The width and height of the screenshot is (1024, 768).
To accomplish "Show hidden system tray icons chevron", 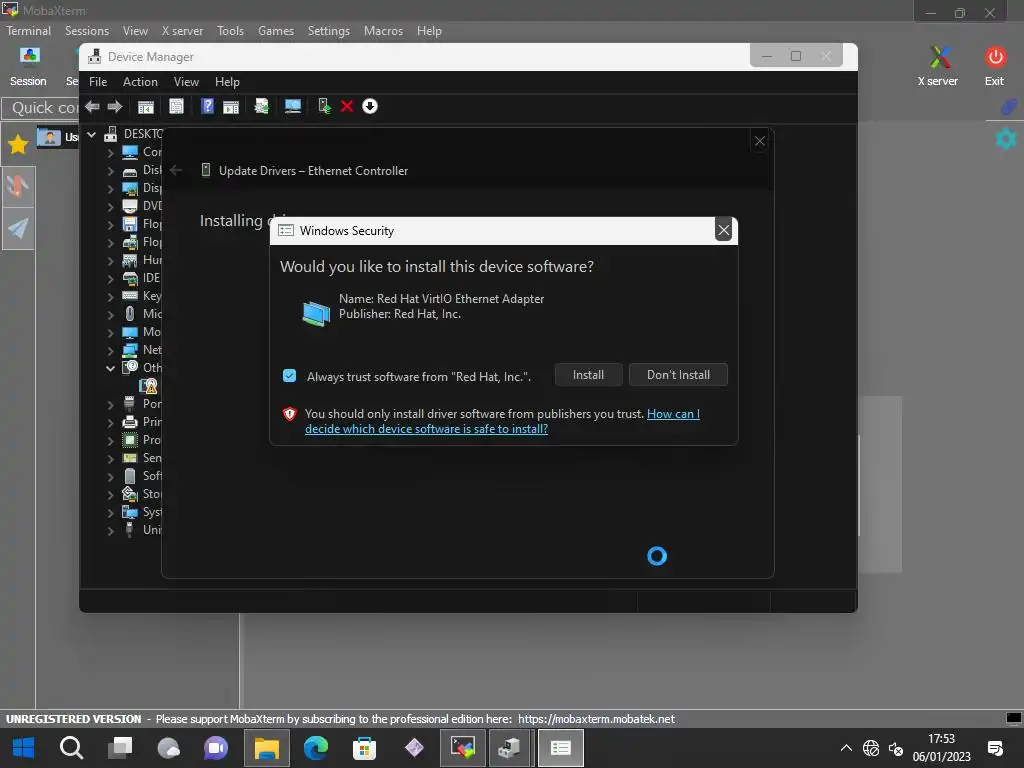I will coord(846,748).
